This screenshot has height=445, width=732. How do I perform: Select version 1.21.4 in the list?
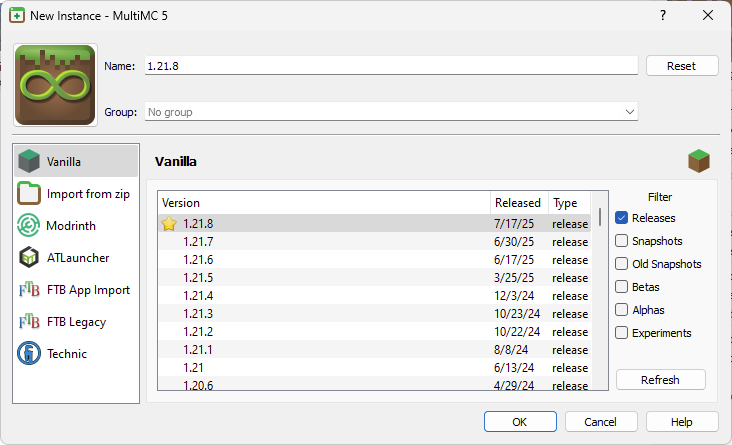pos(374,296)
